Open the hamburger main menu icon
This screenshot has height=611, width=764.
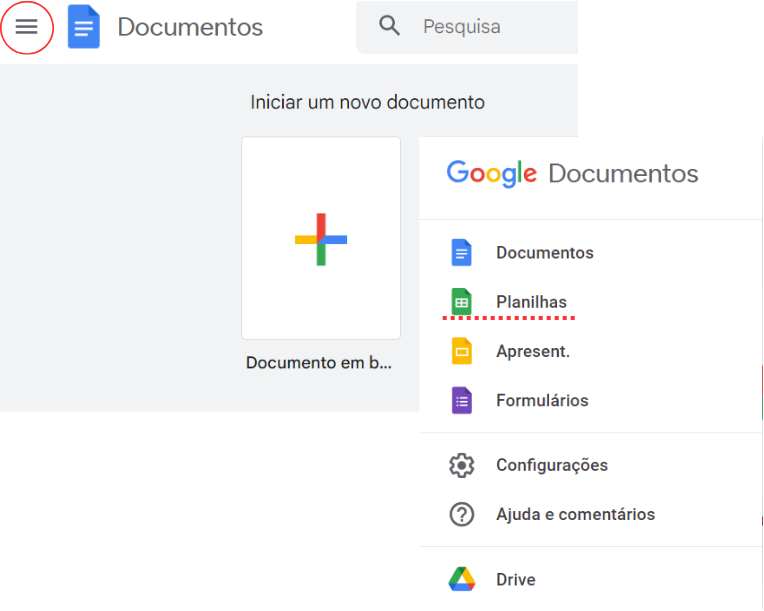coord(26,27)
